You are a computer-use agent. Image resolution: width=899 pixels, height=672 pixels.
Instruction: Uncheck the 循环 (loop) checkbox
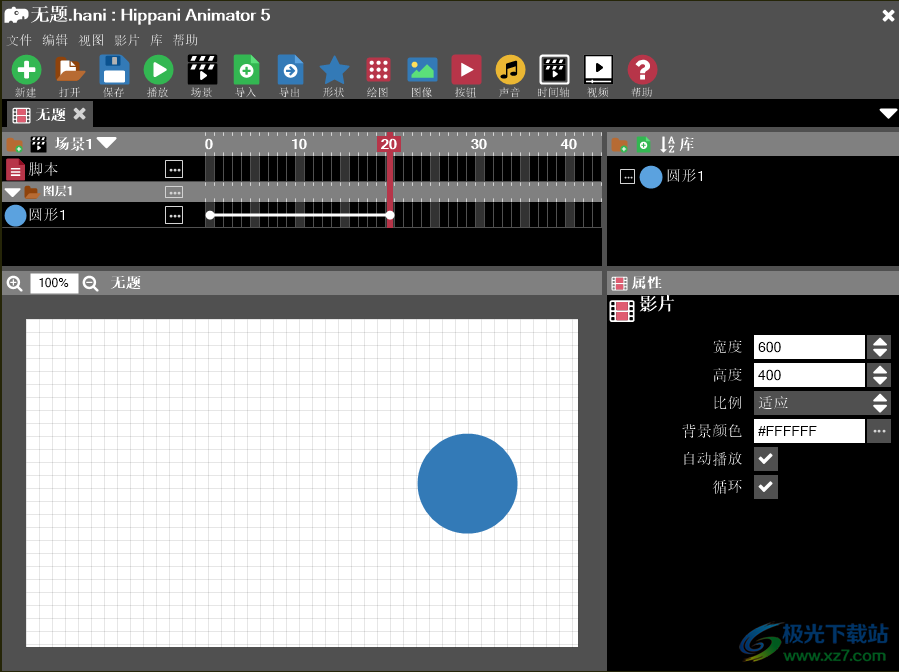[765, 487]
